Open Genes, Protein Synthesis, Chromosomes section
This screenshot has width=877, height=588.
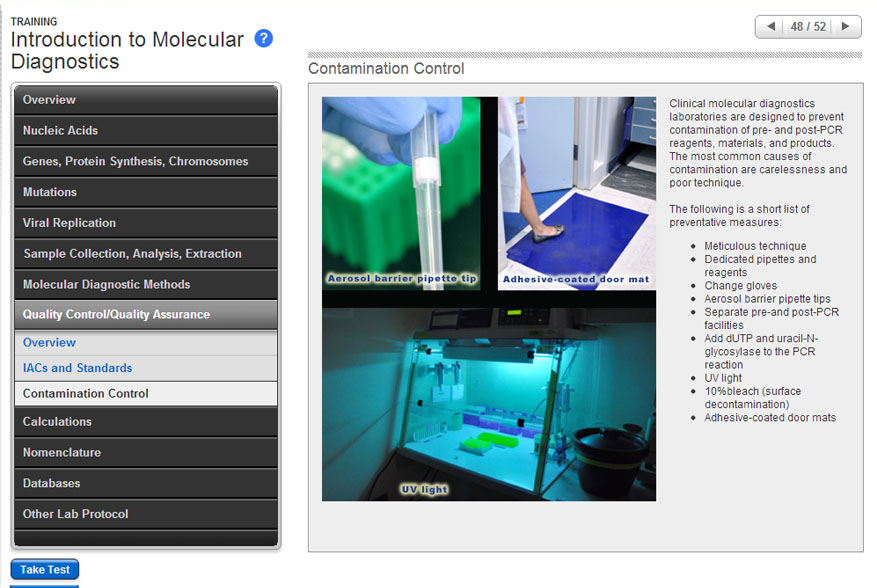[145, 162]
